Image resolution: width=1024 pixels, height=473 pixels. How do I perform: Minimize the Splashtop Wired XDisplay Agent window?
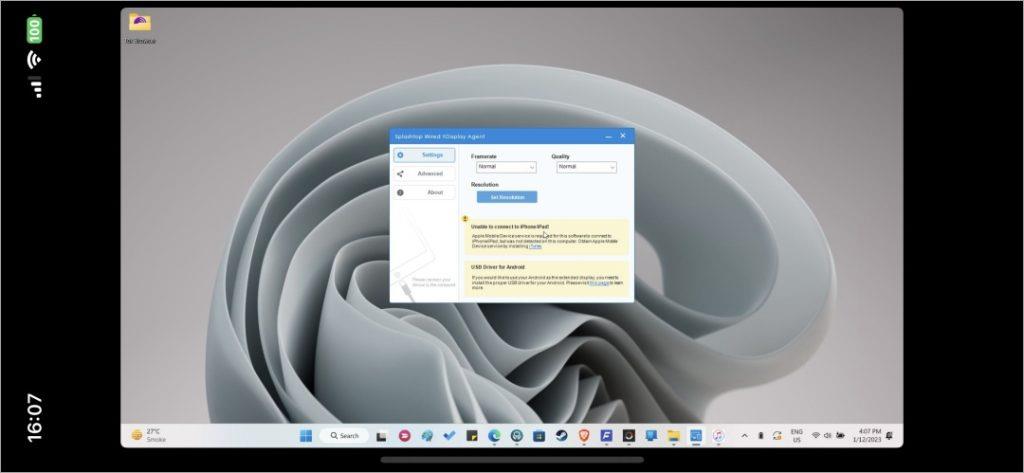[x=609, y=136]
